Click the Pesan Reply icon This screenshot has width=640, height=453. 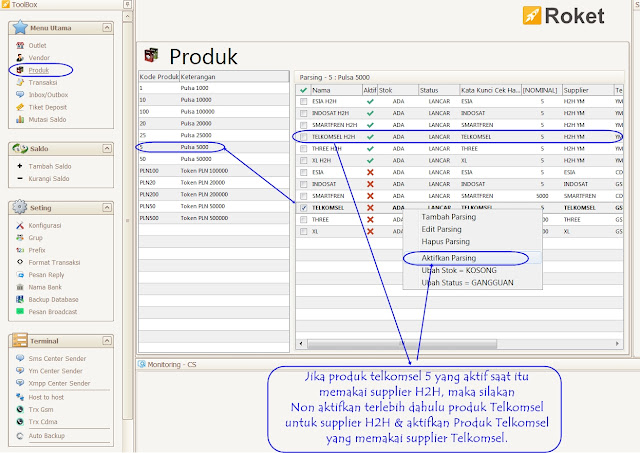coord(20,275)
